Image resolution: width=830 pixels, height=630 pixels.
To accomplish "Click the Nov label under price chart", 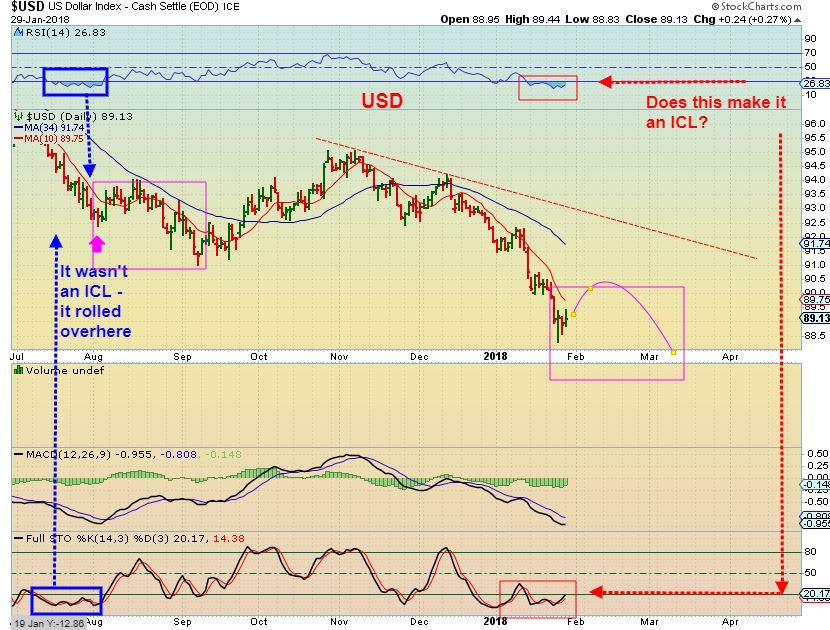I will tap(339, 356).
